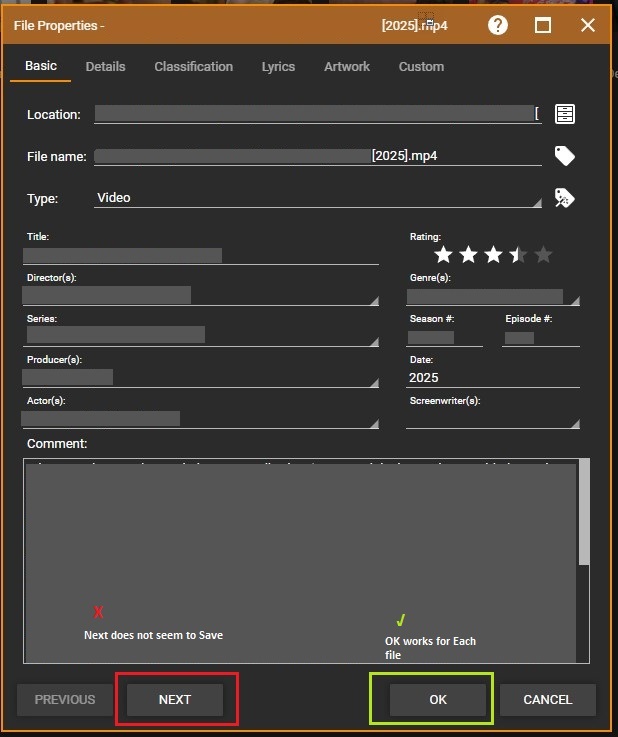The image size is (618, 737).
Task: Switch to the Basic tab
Action: point(41,66)
